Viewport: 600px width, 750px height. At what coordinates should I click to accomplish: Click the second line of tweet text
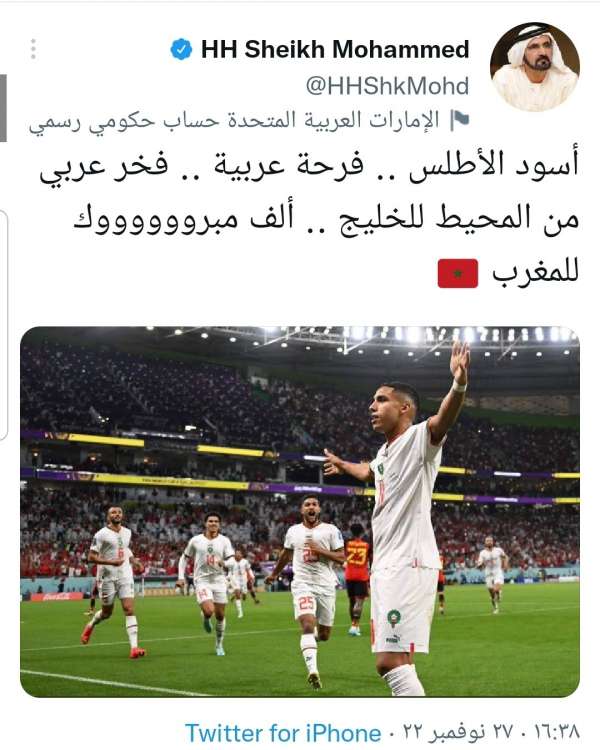pos(326,220)
